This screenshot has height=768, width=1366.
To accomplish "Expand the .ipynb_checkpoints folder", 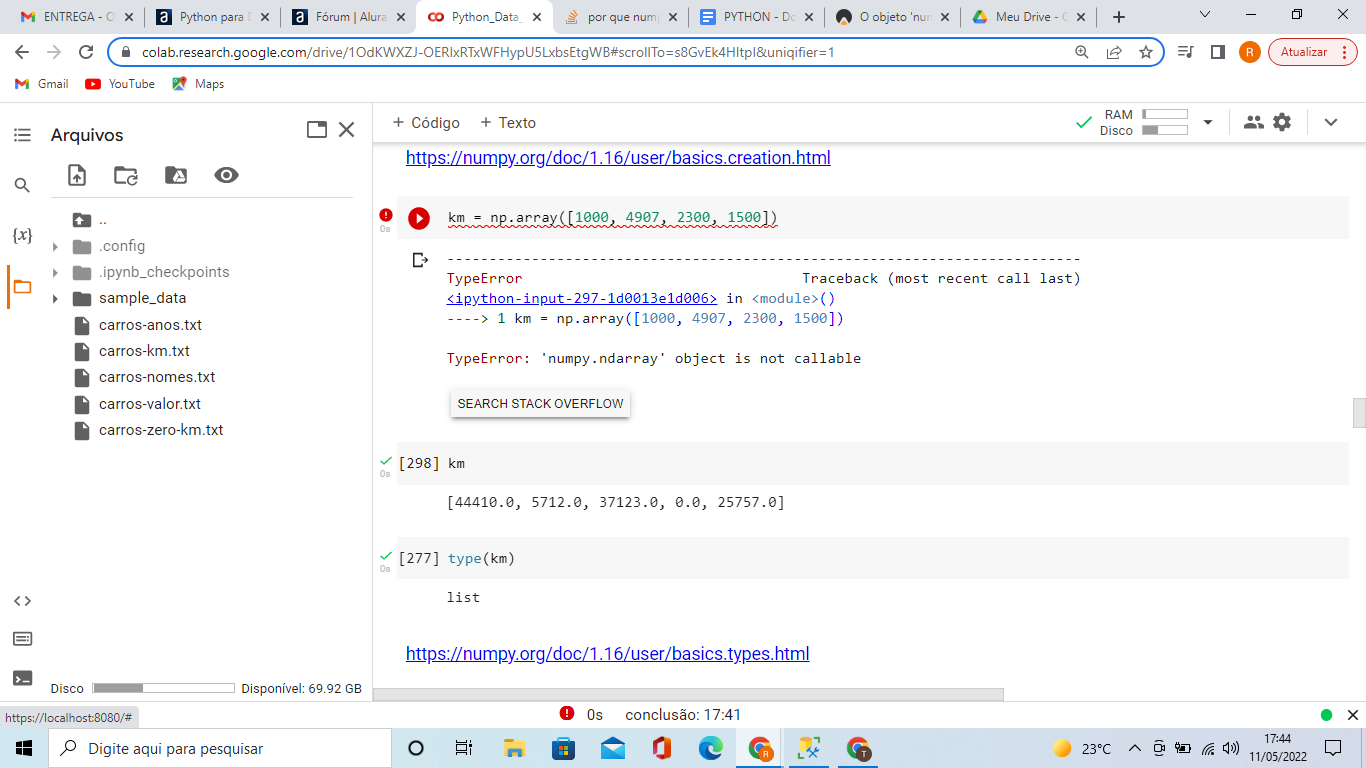I will pos(56,273).
